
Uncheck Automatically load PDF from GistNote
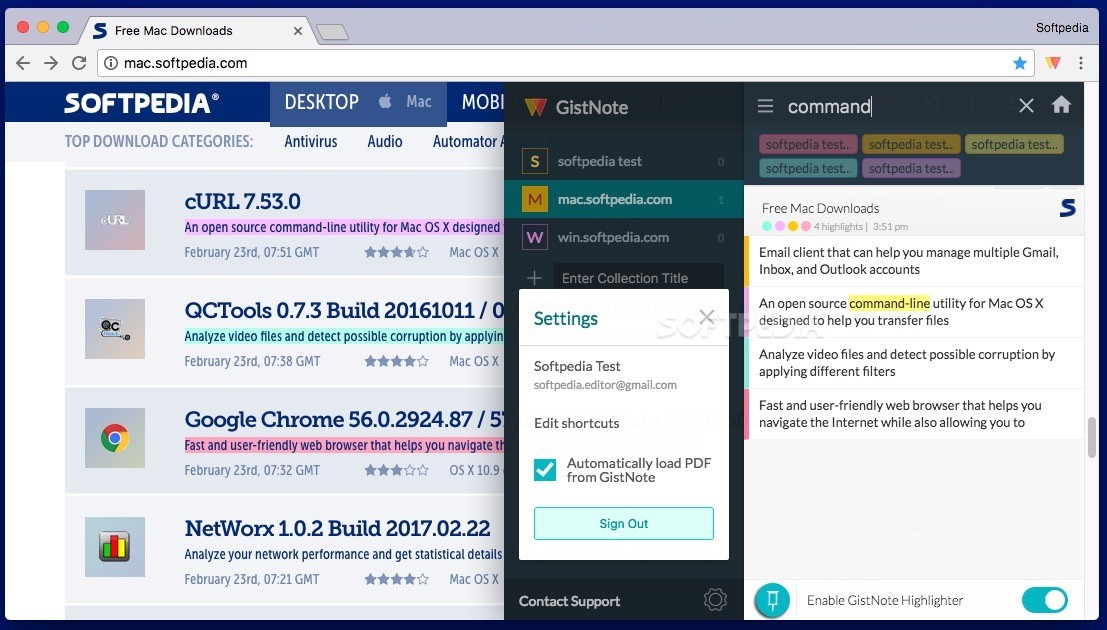tap(545, 470)
